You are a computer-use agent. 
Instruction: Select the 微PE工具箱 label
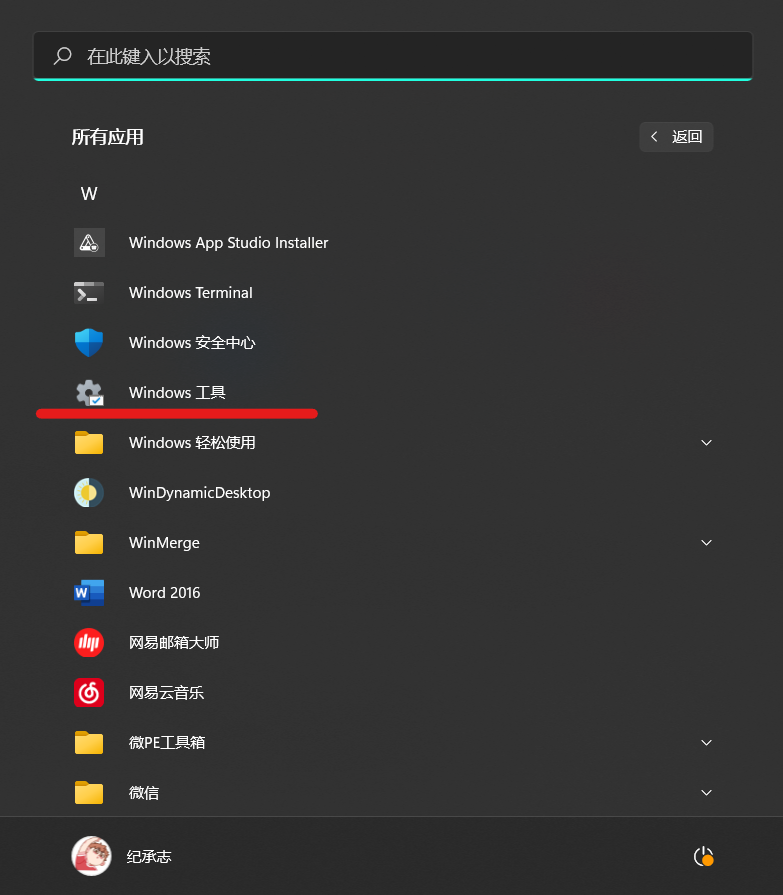[x=167, y=743]
